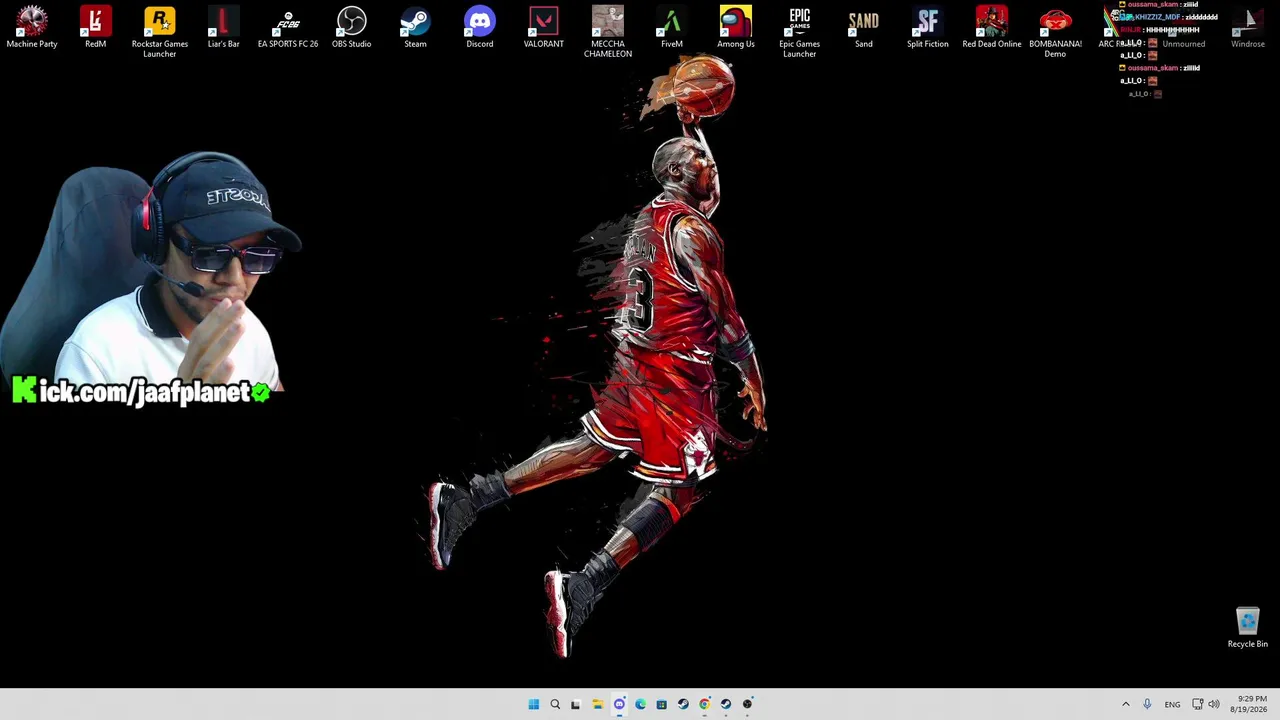Select the Red Dead Online shortcut

[x=992, y=28]
